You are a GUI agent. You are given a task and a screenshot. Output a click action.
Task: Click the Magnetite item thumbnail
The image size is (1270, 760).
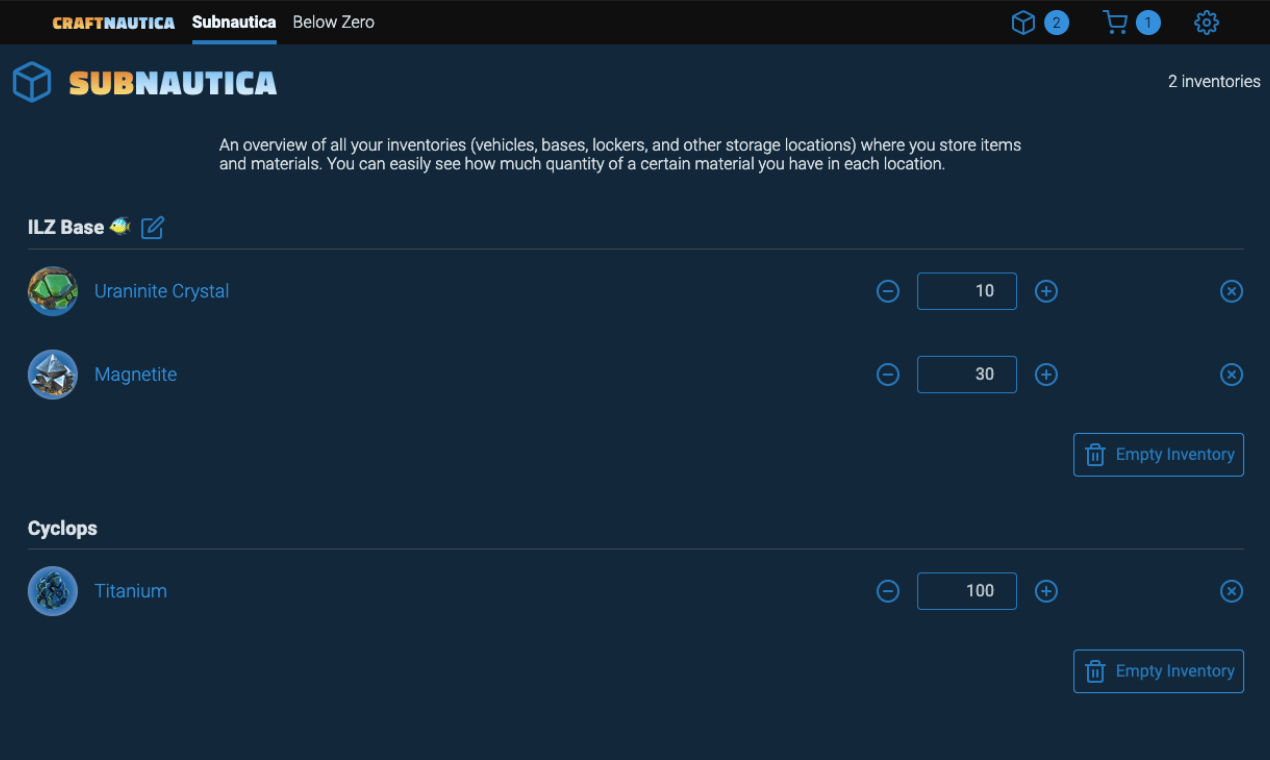coord(53,374)
